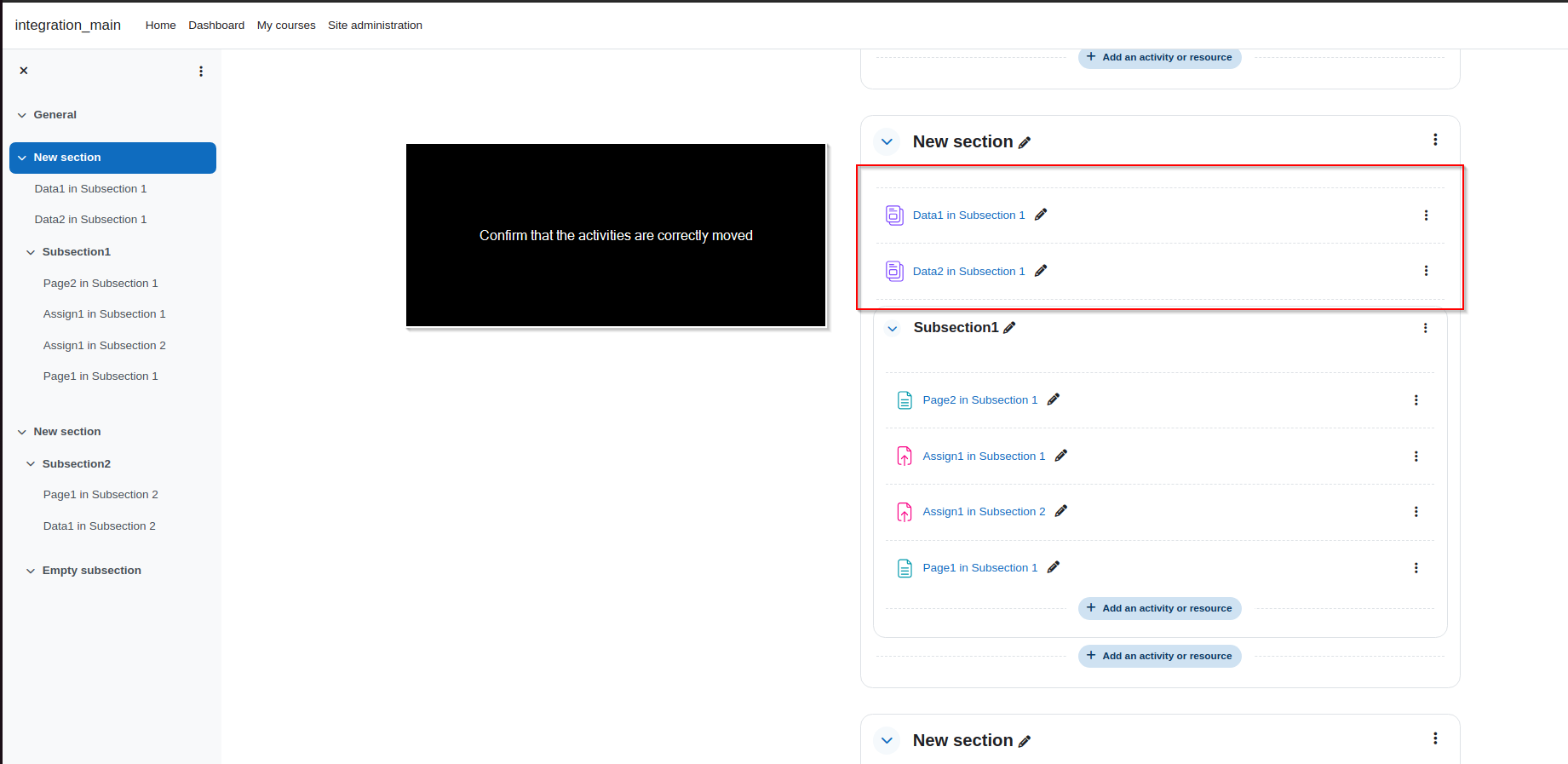Open My courses in top navigation

tap(286, 26)
